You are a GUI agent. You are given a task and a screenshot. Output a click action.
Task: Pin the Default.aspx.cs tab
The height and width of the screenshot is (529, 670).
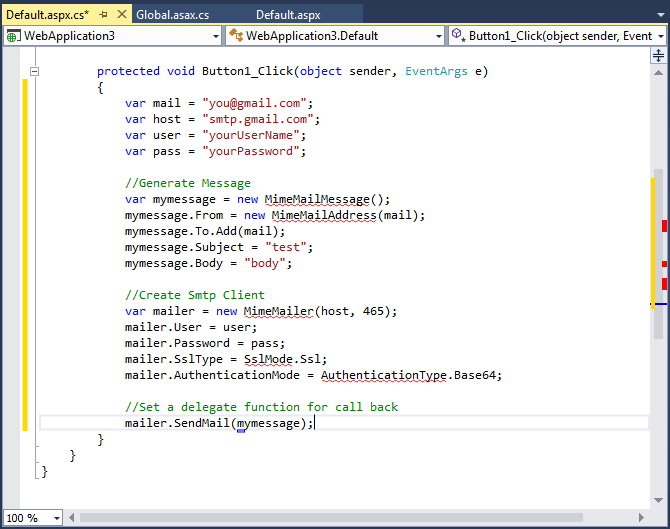[x=103, y=15]
